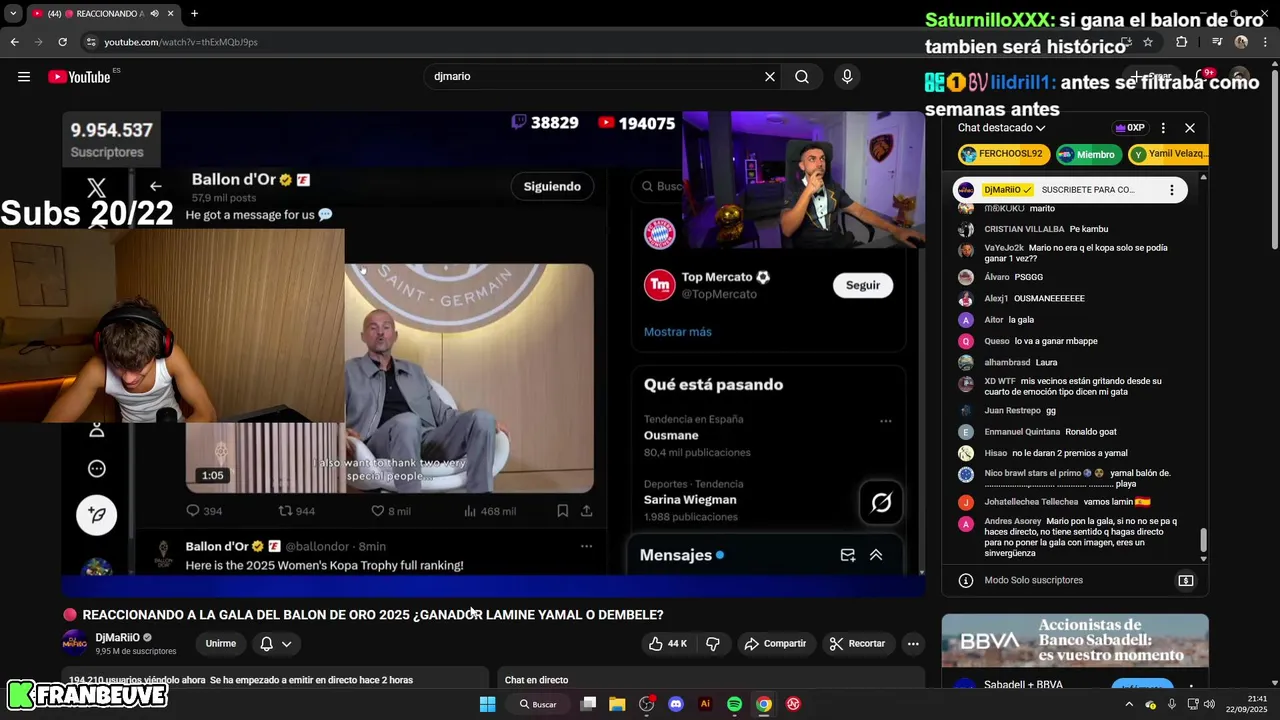Click the info icon beside Modo Solo suscriptores
Viewport: 1280px width, 720px height.
pyautogui.click(x=966, y=580)
